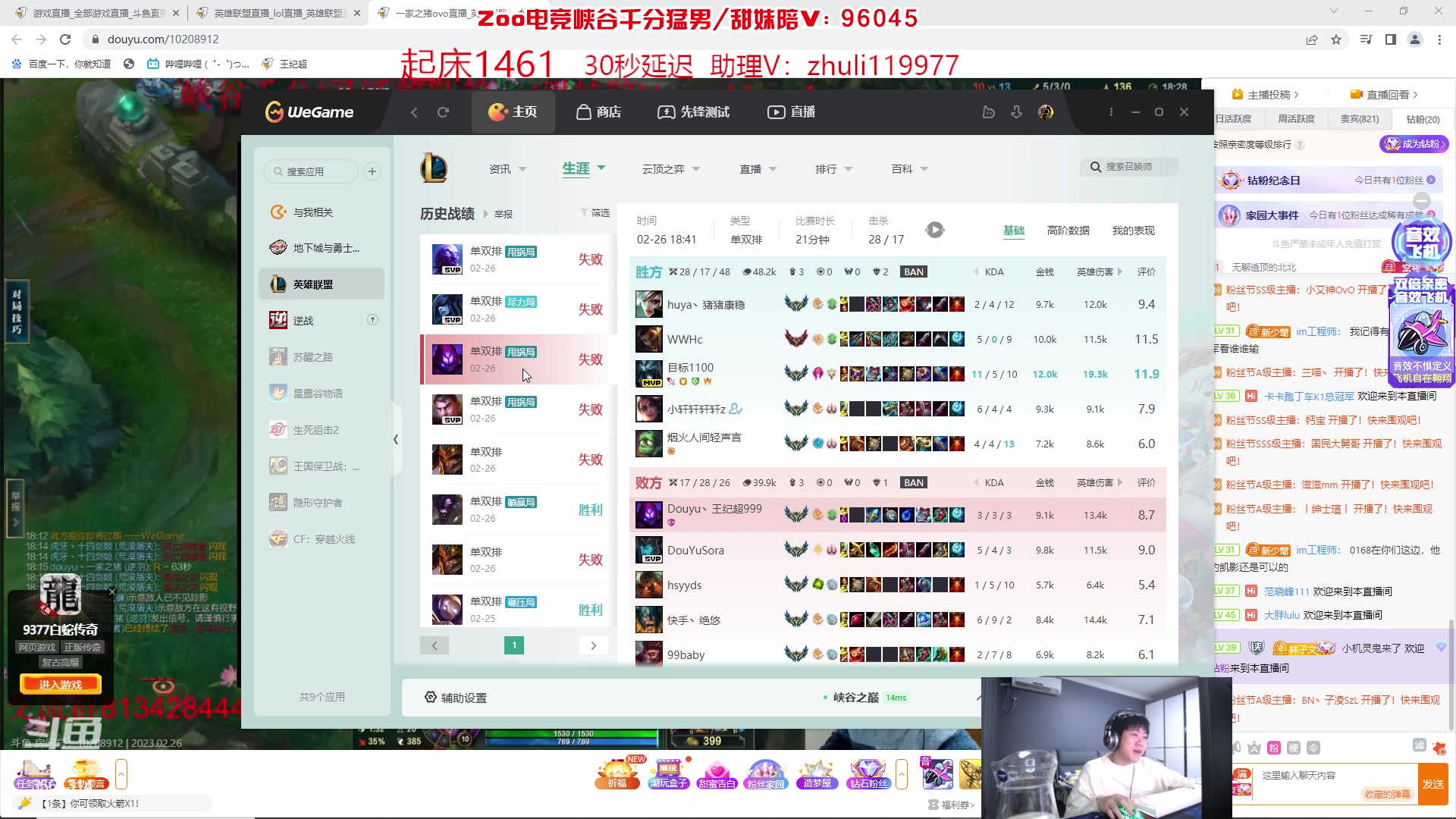Bookmark this page star icon

point(1336,39)
